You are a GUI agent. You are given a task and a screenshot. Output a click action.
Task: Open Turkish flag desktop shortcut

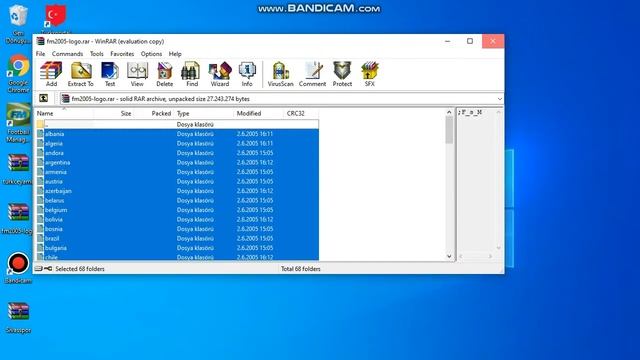point(56,18)
